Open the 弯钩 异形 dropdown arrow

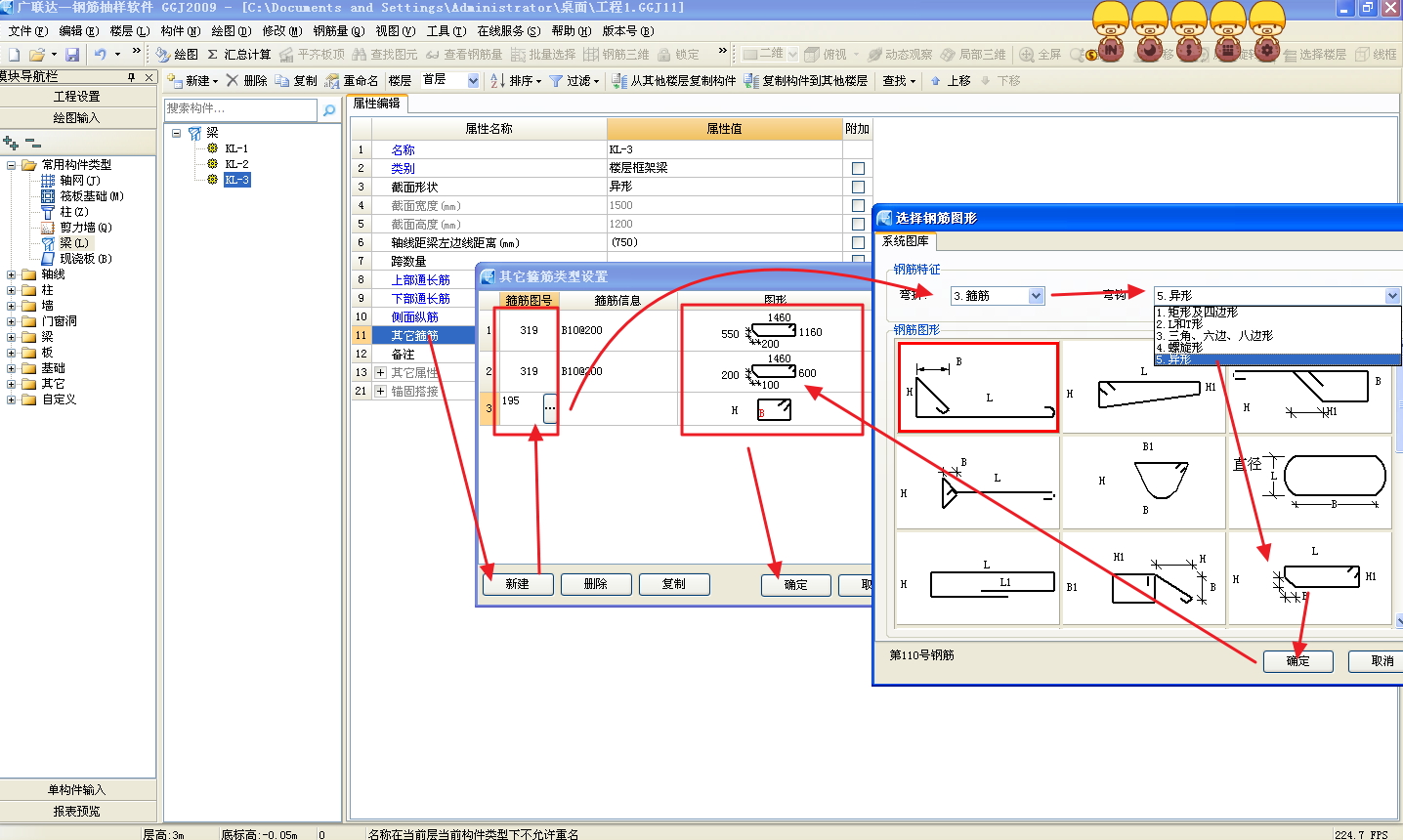tap(1392, 296)
